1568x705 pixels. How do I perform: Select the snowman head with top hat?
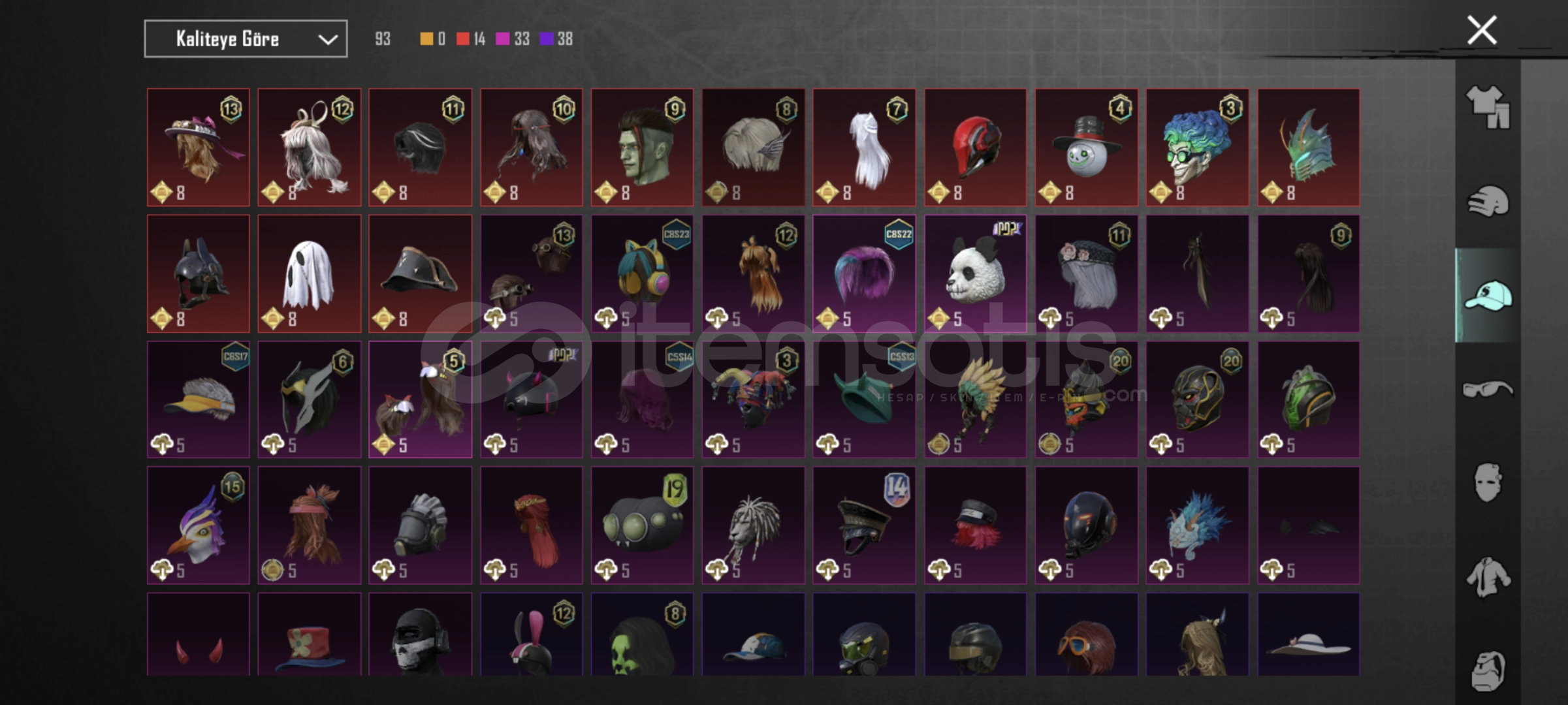coord(1087,148)
